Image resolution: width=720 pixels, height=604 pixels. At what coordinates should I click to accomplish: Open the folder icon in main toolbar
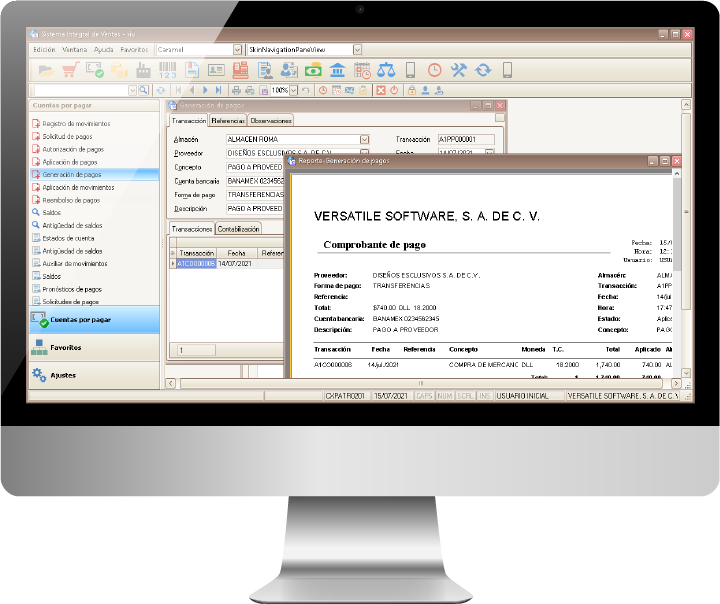coord(46,70)
